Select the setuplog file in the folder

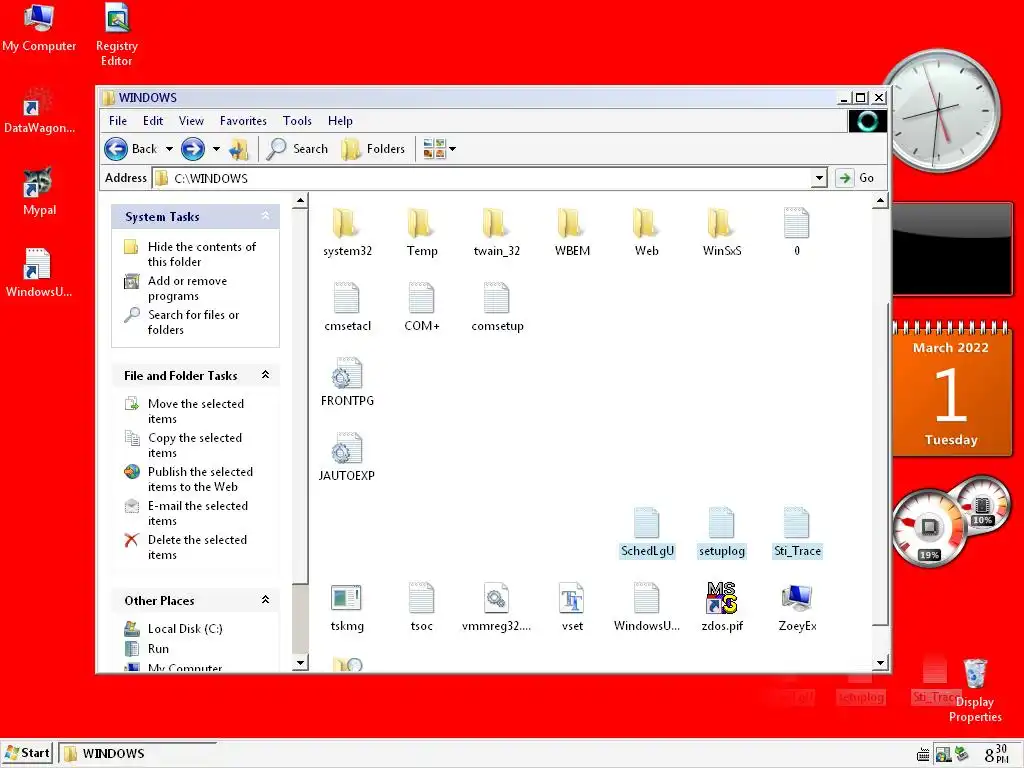click(722, 532)
